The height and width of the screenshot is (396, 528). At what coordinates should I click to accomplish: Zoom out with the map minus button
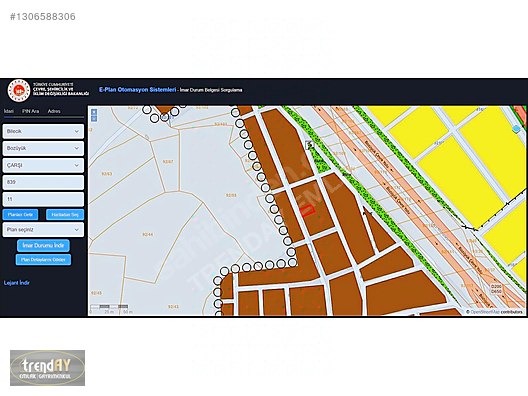point(94,118)
